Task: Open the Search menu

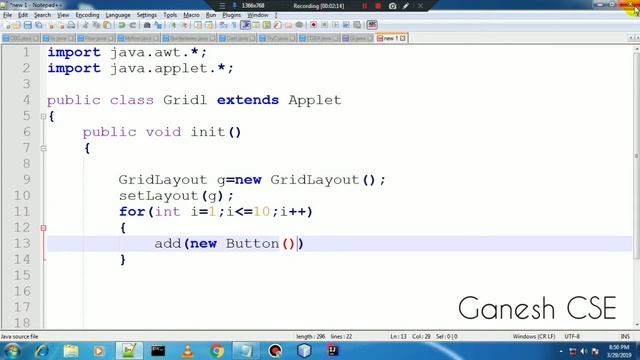Action: coord(42,15)
